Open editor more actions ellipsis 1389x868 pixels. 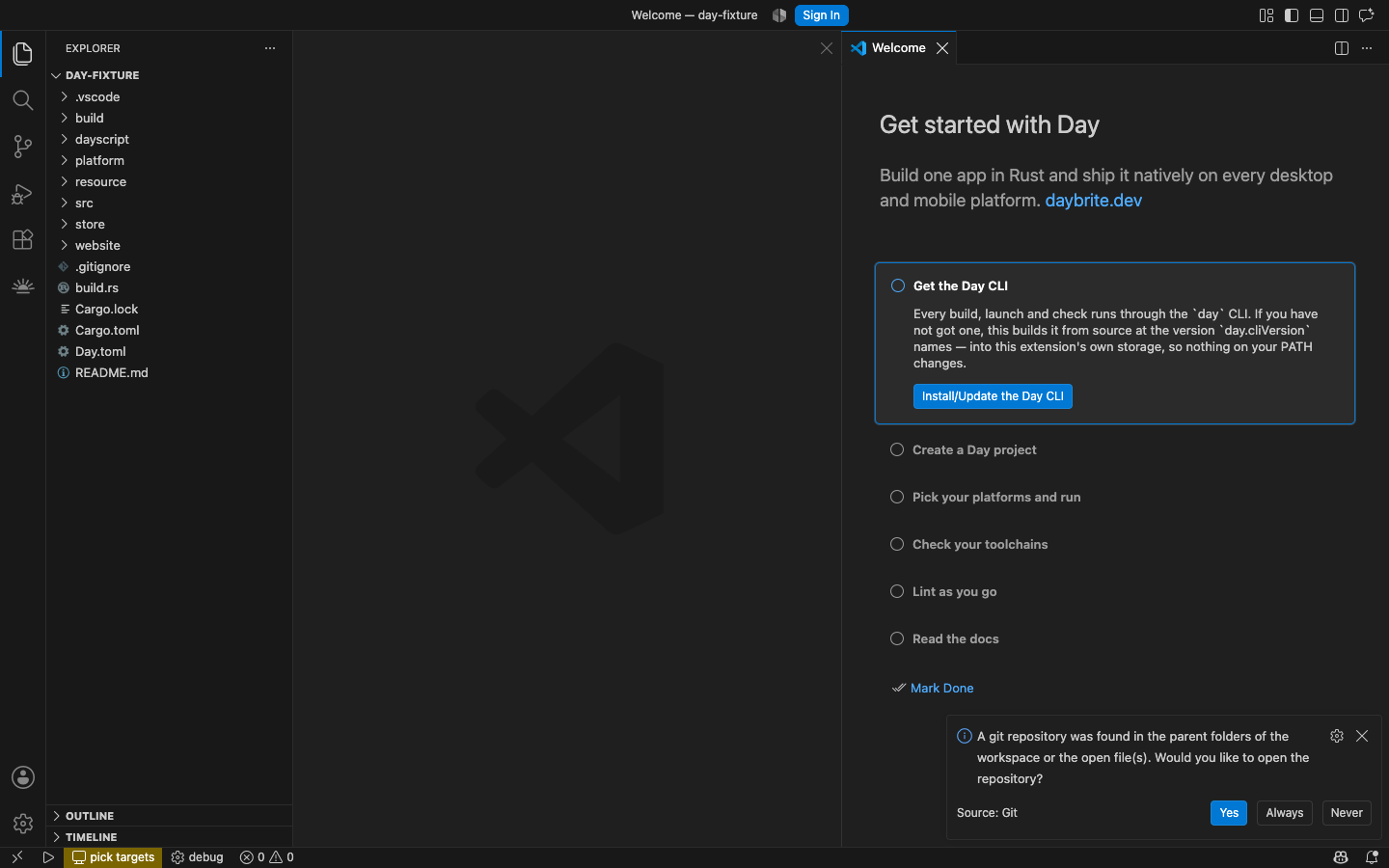1367,48
